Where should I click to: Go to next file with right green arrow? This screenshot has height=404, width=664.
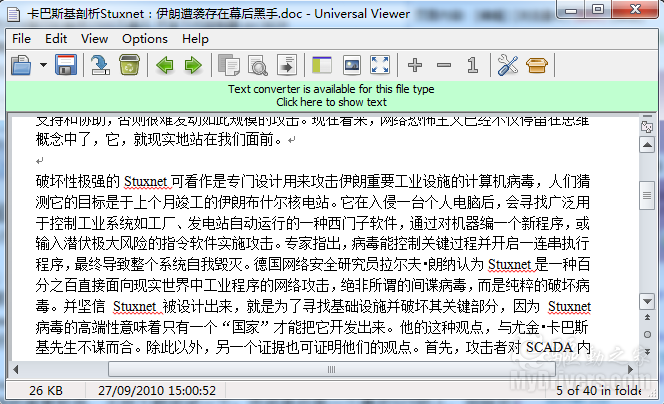coord(193,65)
